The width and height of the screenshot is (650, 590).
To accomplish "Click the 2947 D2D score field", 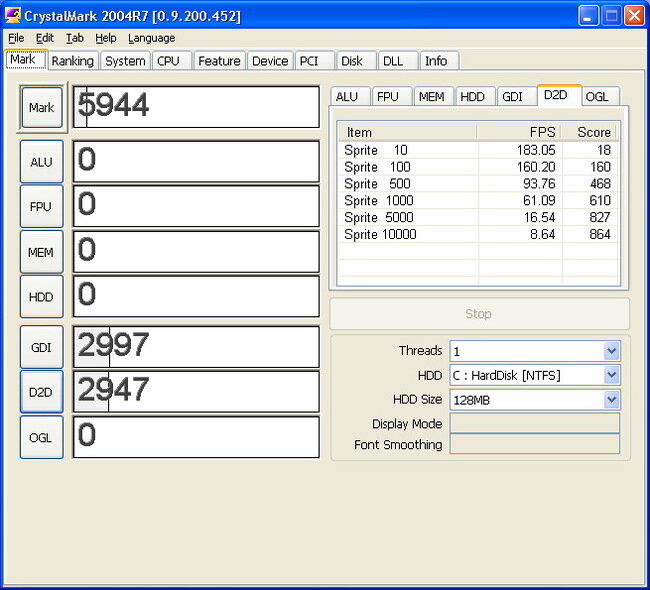I will (x=196, y=391).
